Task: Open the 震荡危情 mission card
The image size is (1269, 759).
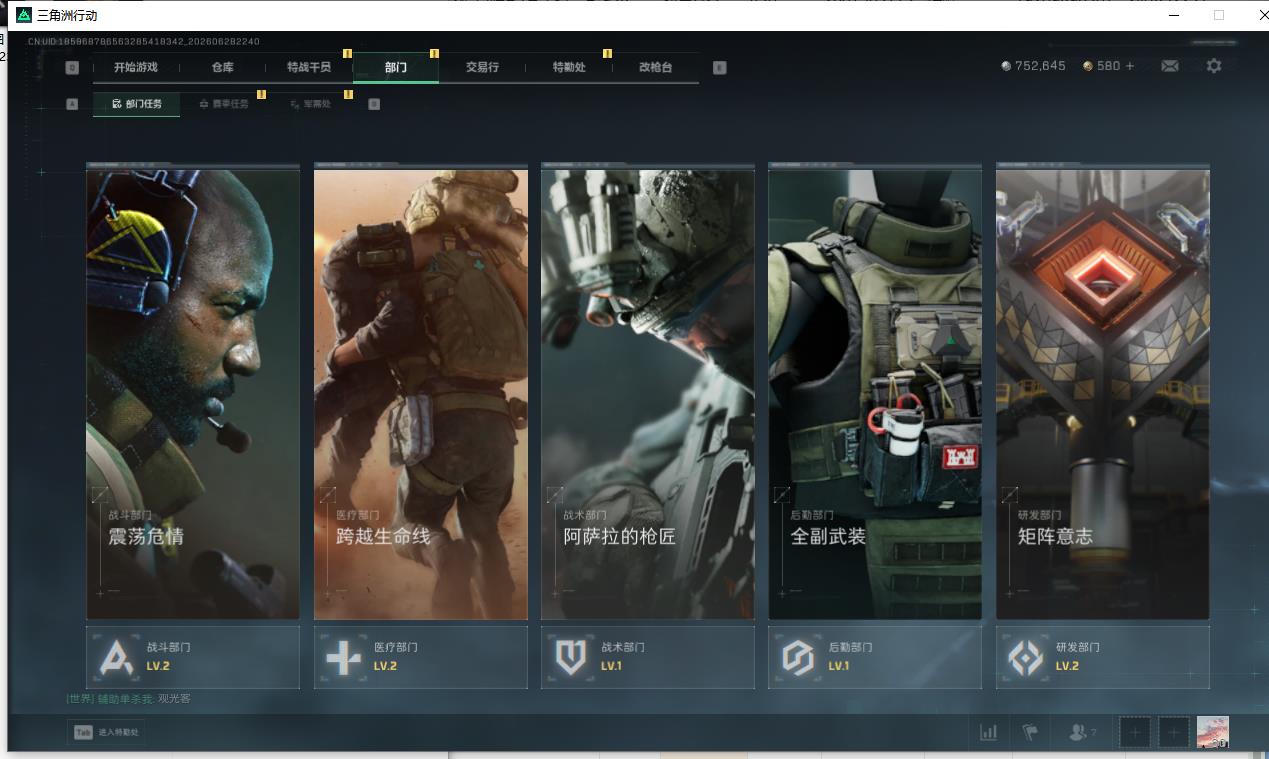Action: 193,392
